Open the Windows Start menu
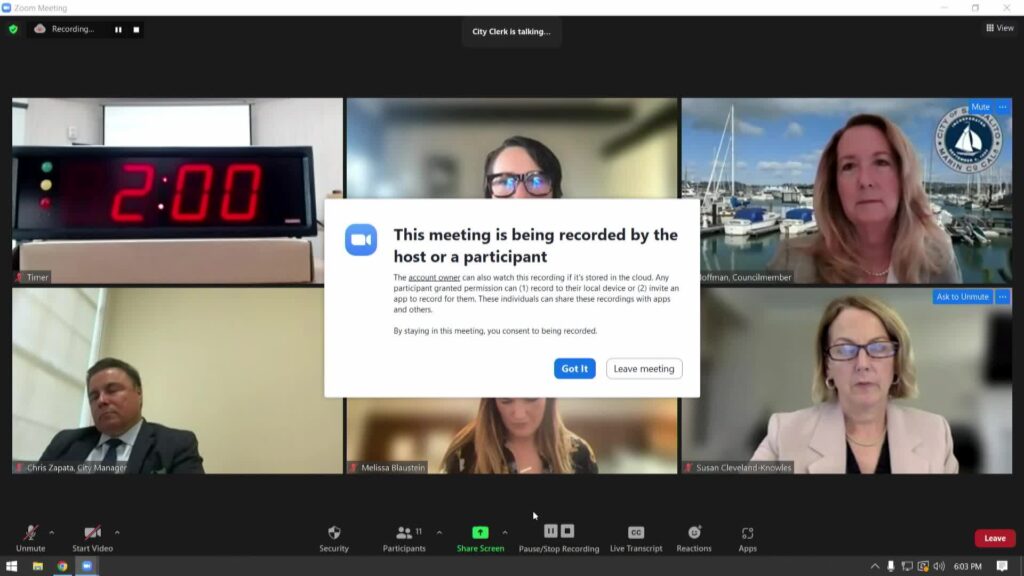Image resolution: width=1024 pixels, height=576 pixels. 11,566
